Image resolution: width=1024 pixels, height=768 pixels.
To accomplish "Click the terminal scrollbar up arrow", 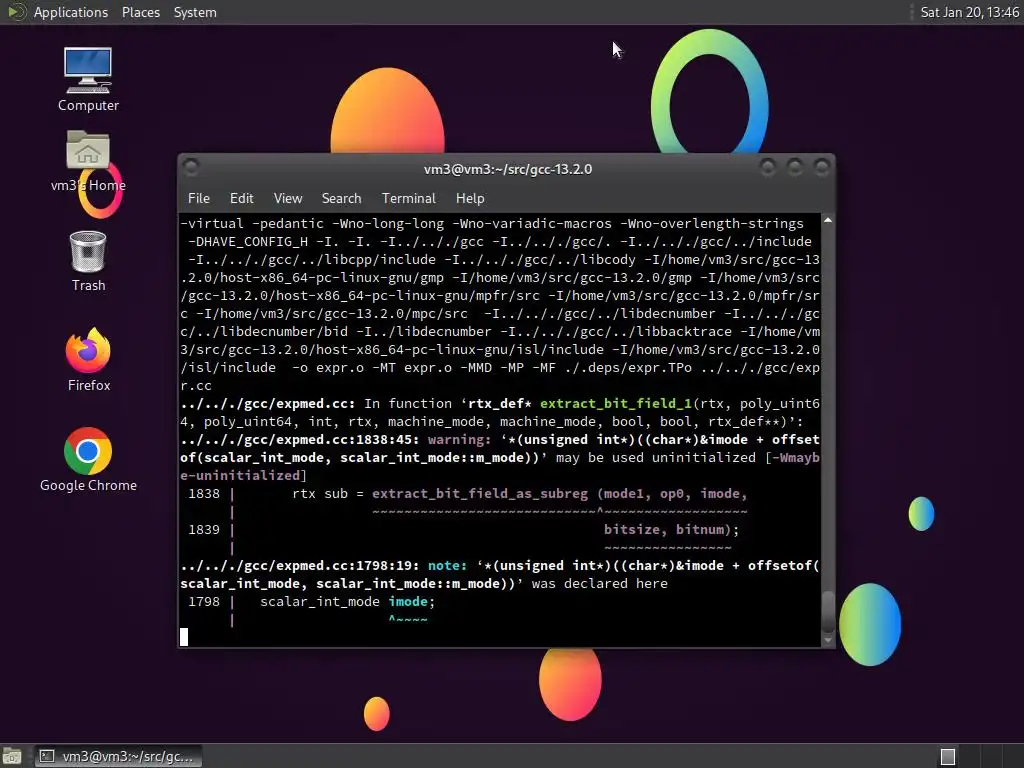I will (x=827, y=221).
